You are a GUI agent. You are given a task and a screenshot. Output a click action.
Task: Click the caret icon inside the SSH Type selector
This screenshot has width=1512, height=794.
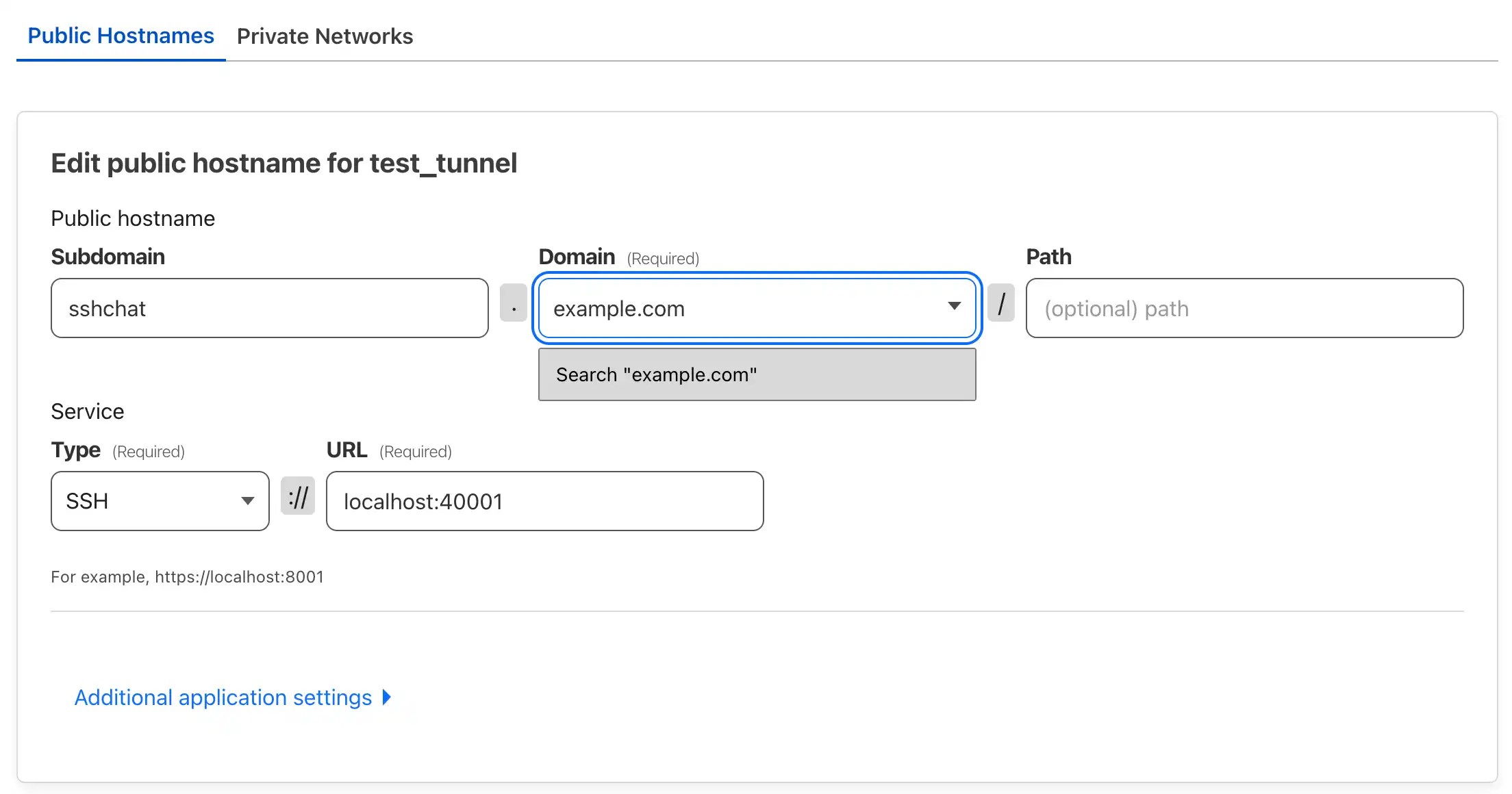point(247,501)
